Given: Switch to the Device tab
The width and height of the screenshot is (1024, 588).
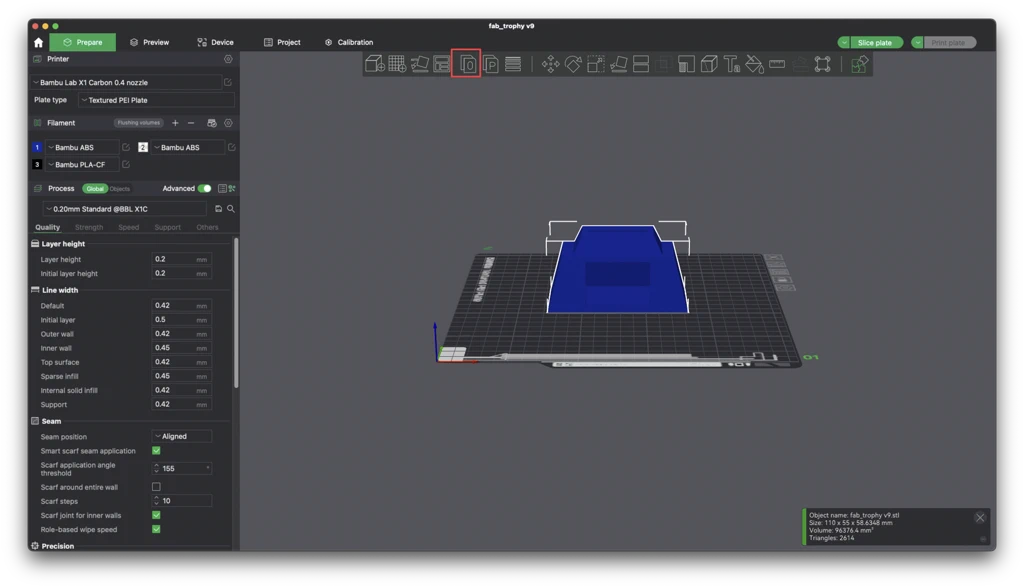Looking at the screenshot, I should (x=216, y=42).
